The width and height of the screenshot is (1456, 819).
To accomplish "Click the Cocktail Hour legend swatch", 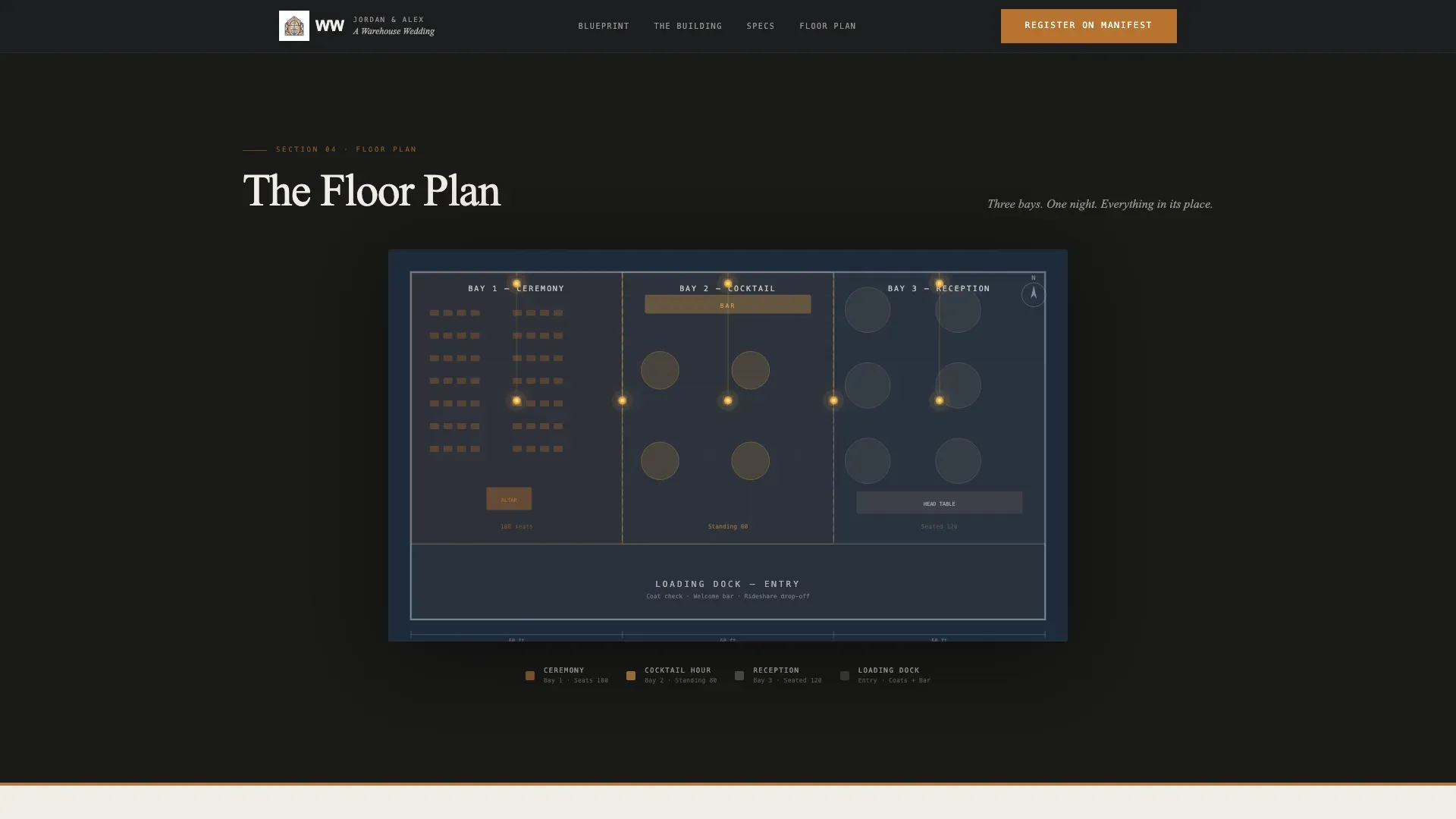I will click(x=631, y=675).
